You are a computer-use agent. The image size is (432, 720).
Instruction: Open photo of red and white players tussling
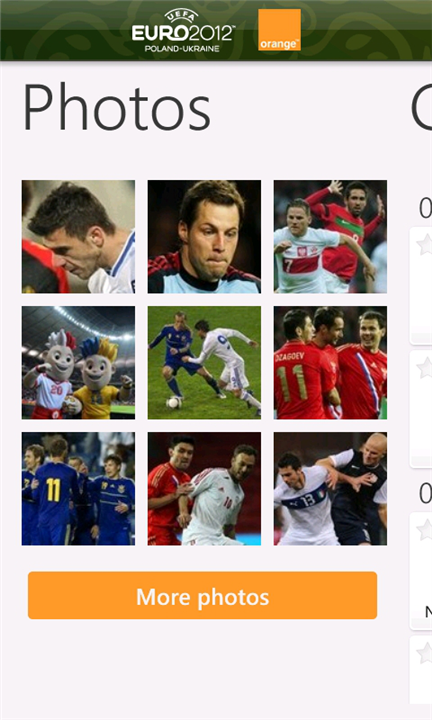coord(204,489)
